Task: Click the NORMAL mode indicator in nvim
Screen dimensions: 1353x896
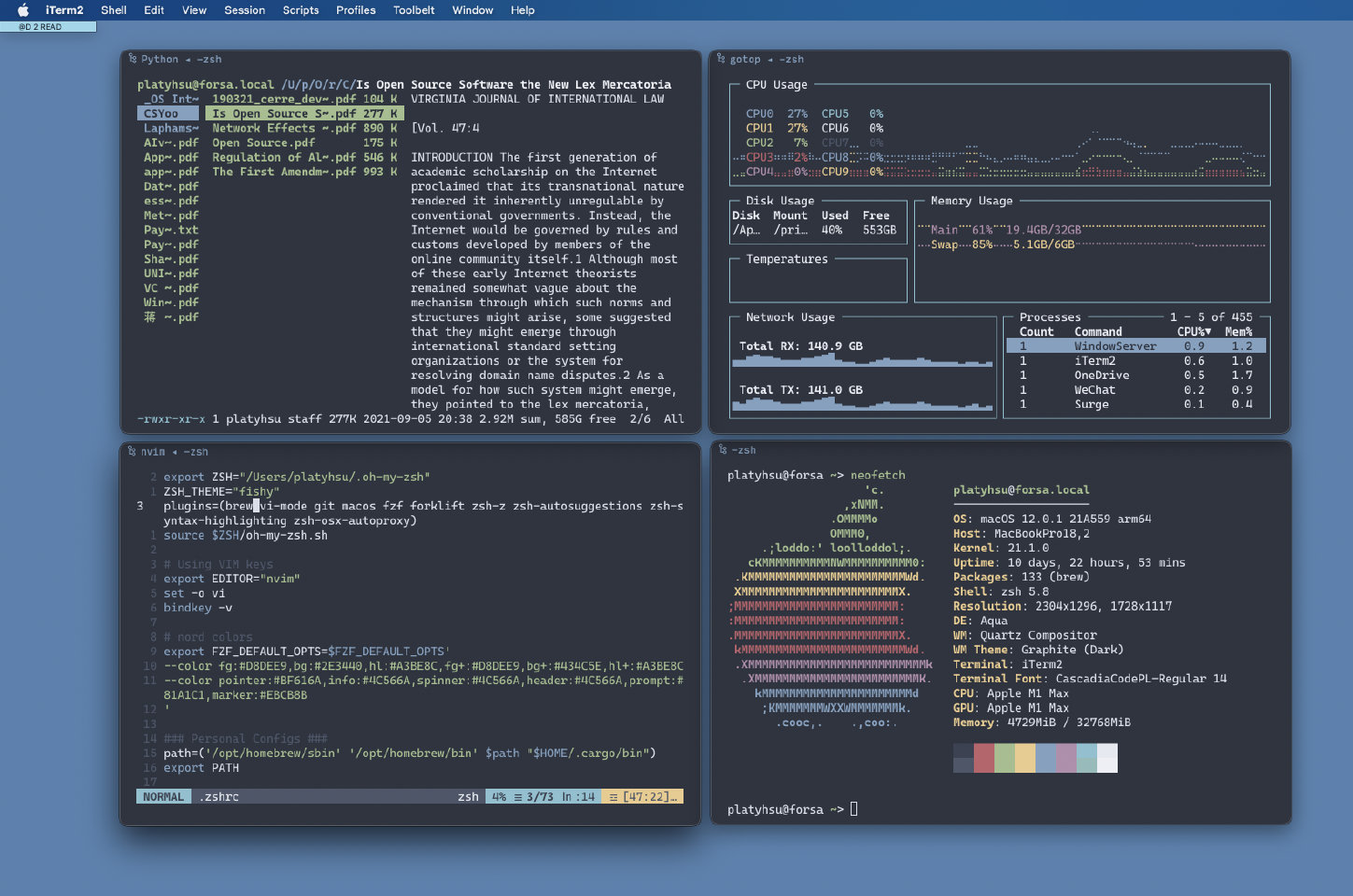Action: (163, 797)
